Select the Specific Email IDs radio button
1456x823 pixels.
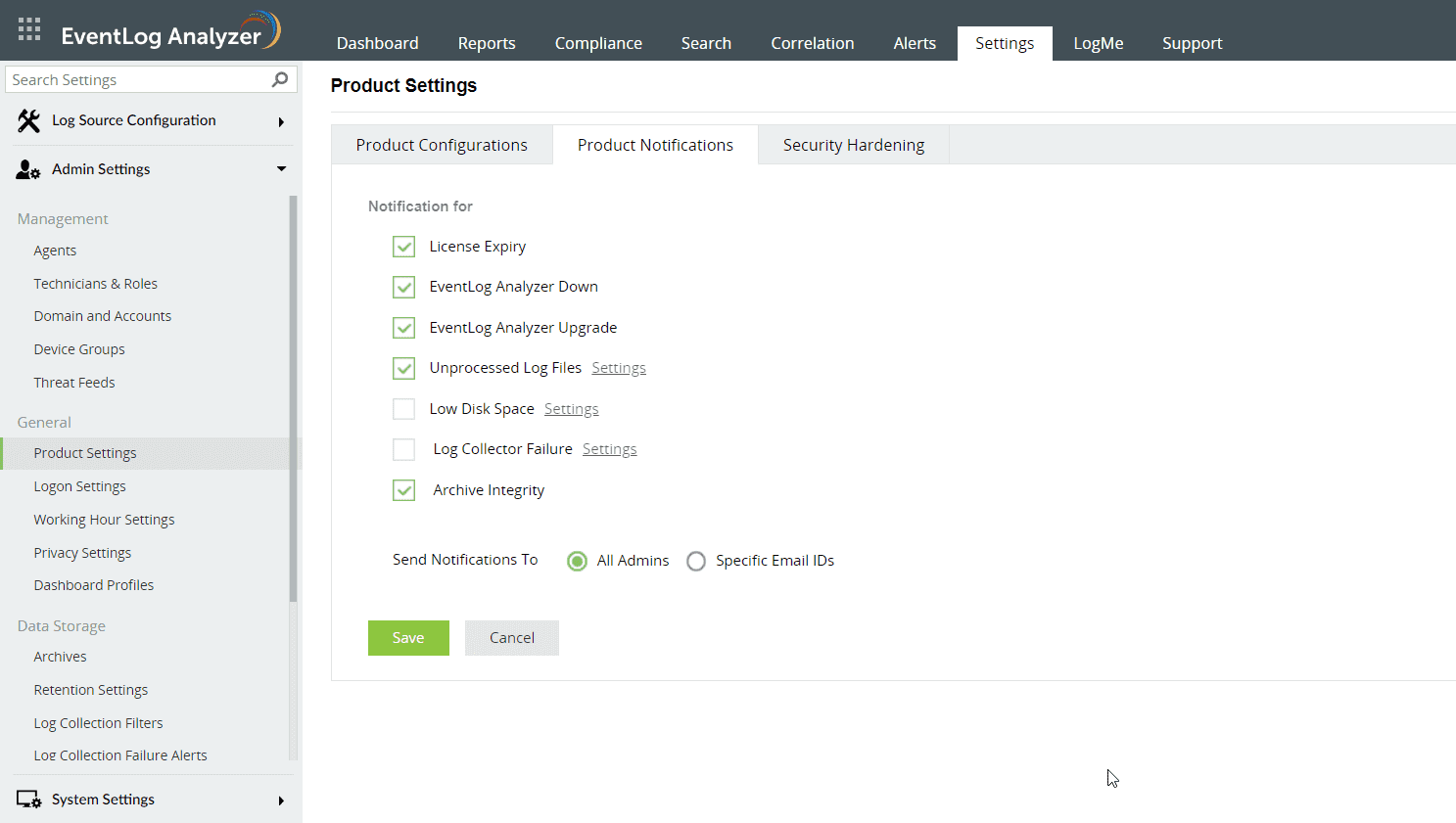tap(696, 561)
